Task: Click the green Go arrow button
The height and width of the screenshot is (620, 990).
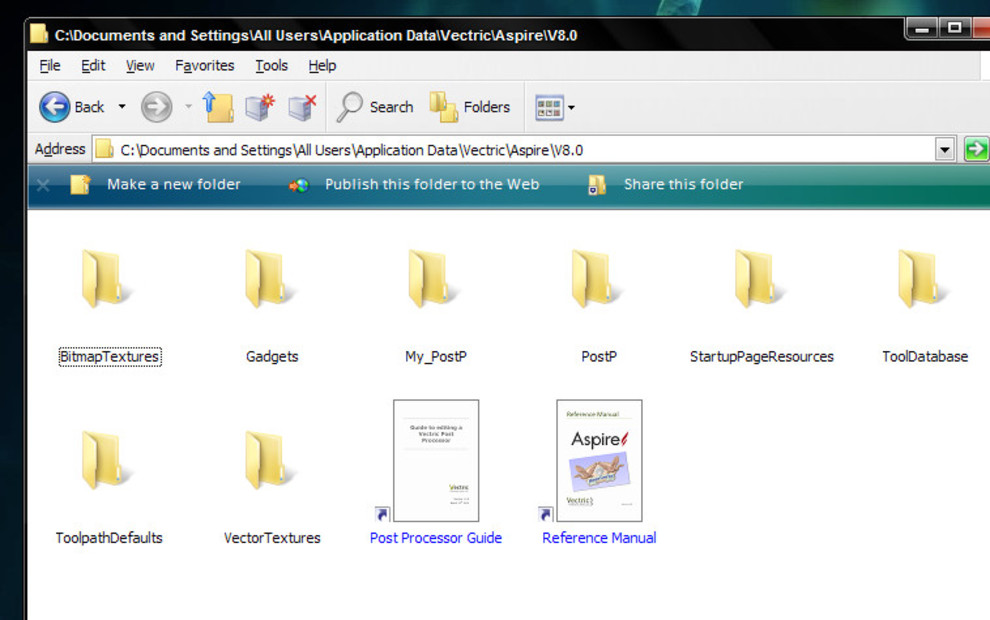Action: coord(976,150)
